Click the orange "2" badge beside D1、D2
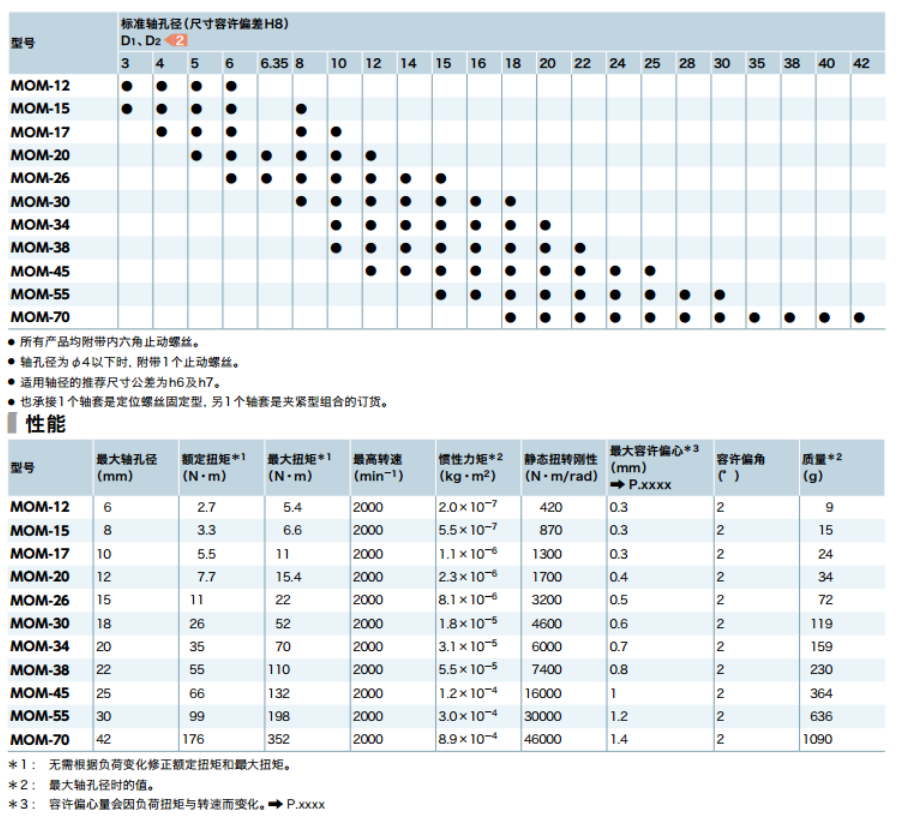This screenshot has height=819, width=899. pyautogui.click(x=177, y=40)
